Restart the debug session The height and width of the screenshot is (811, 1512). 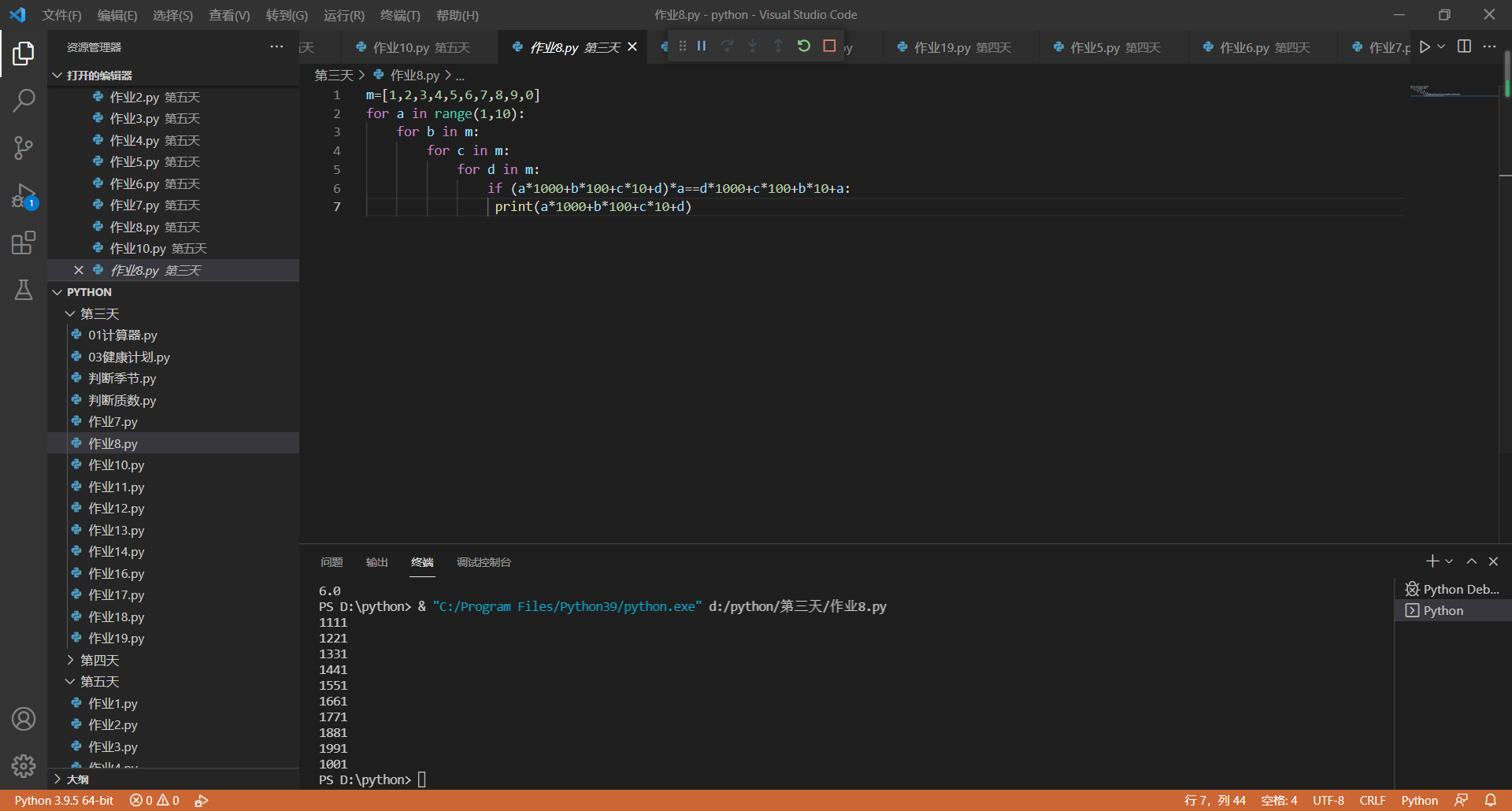[804, 46]
